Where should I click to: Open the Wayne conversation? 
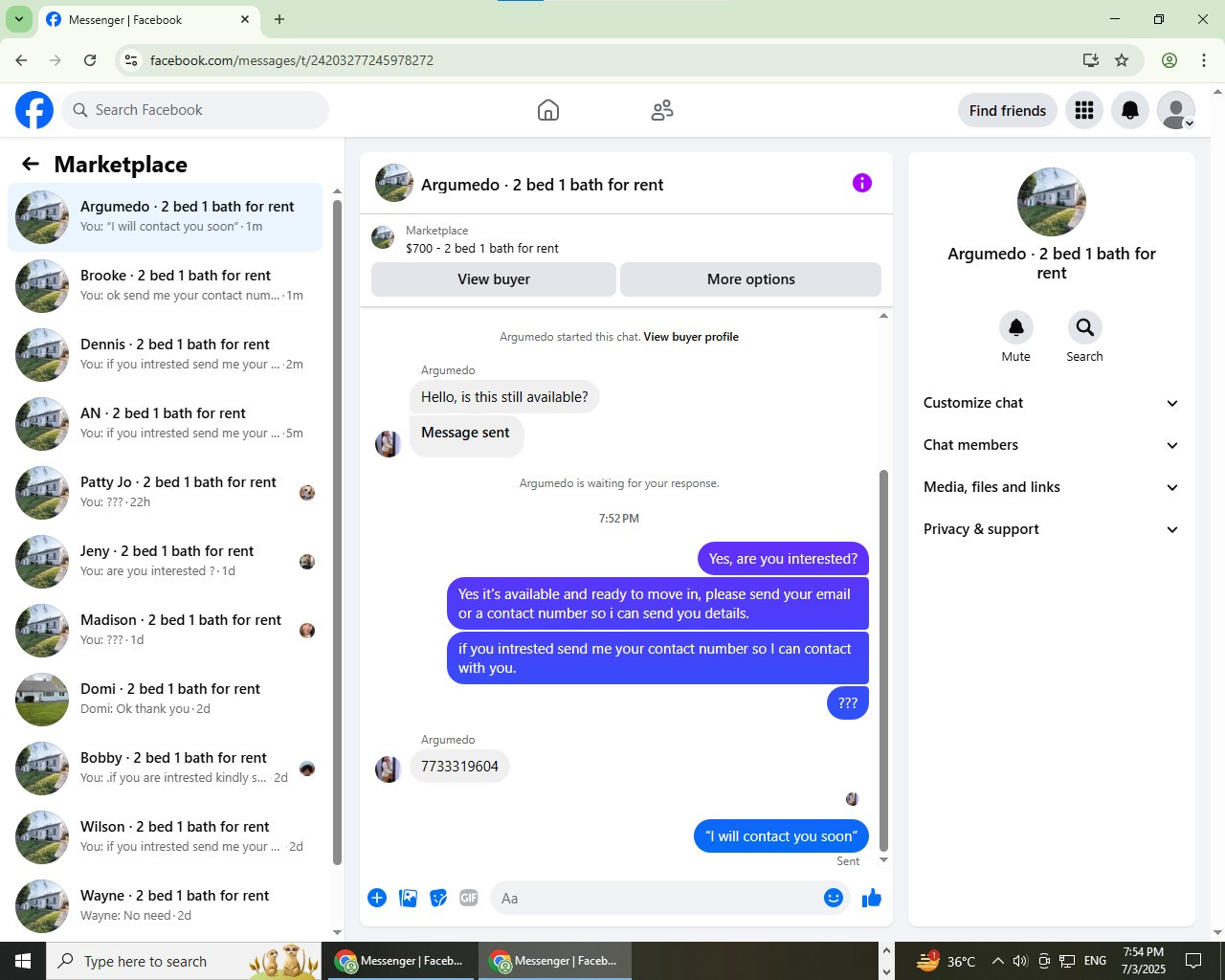[x=165, y=906]
